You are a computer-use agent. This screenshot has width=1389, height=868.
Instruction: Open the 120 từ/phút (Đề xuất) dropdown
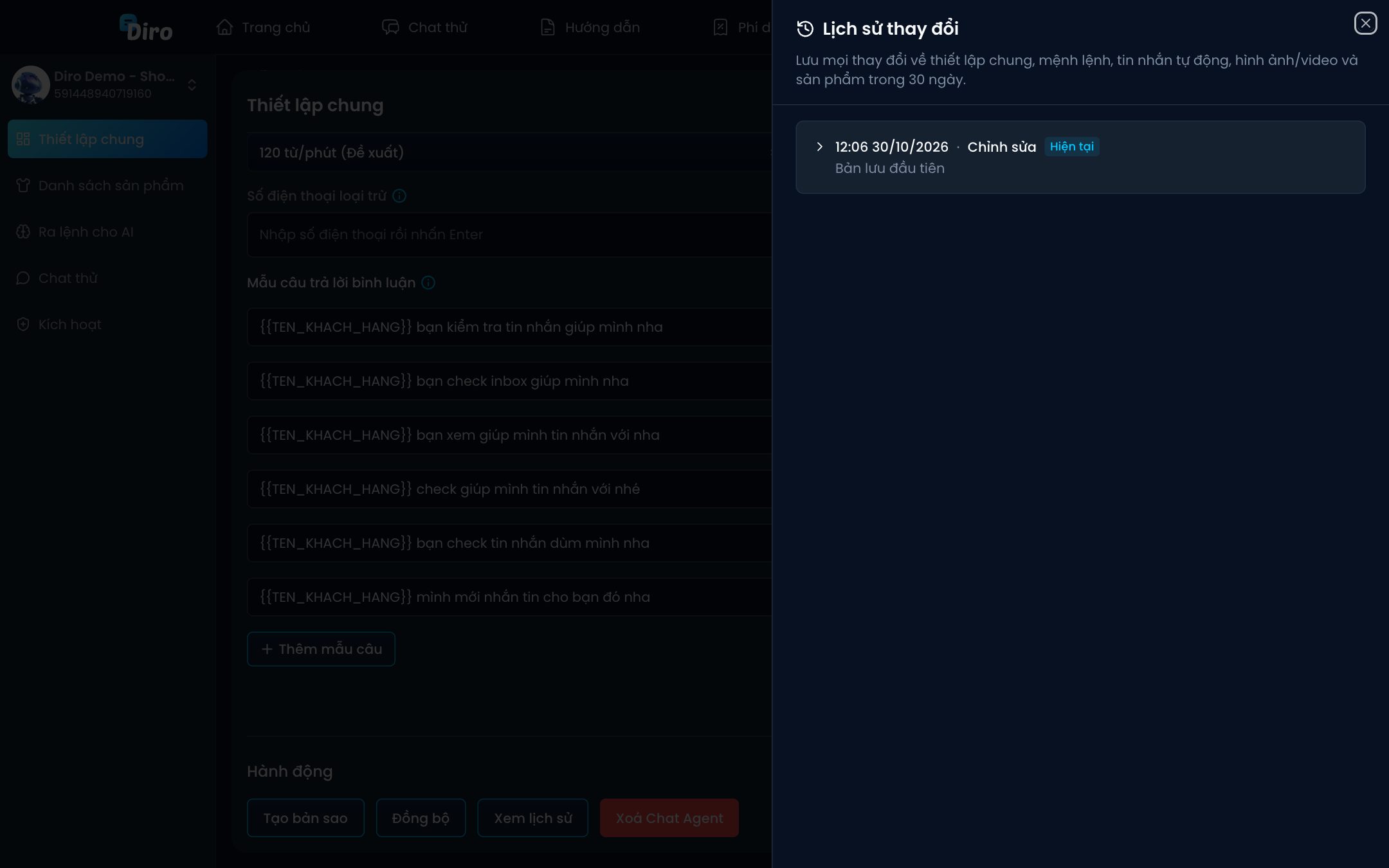509,152
